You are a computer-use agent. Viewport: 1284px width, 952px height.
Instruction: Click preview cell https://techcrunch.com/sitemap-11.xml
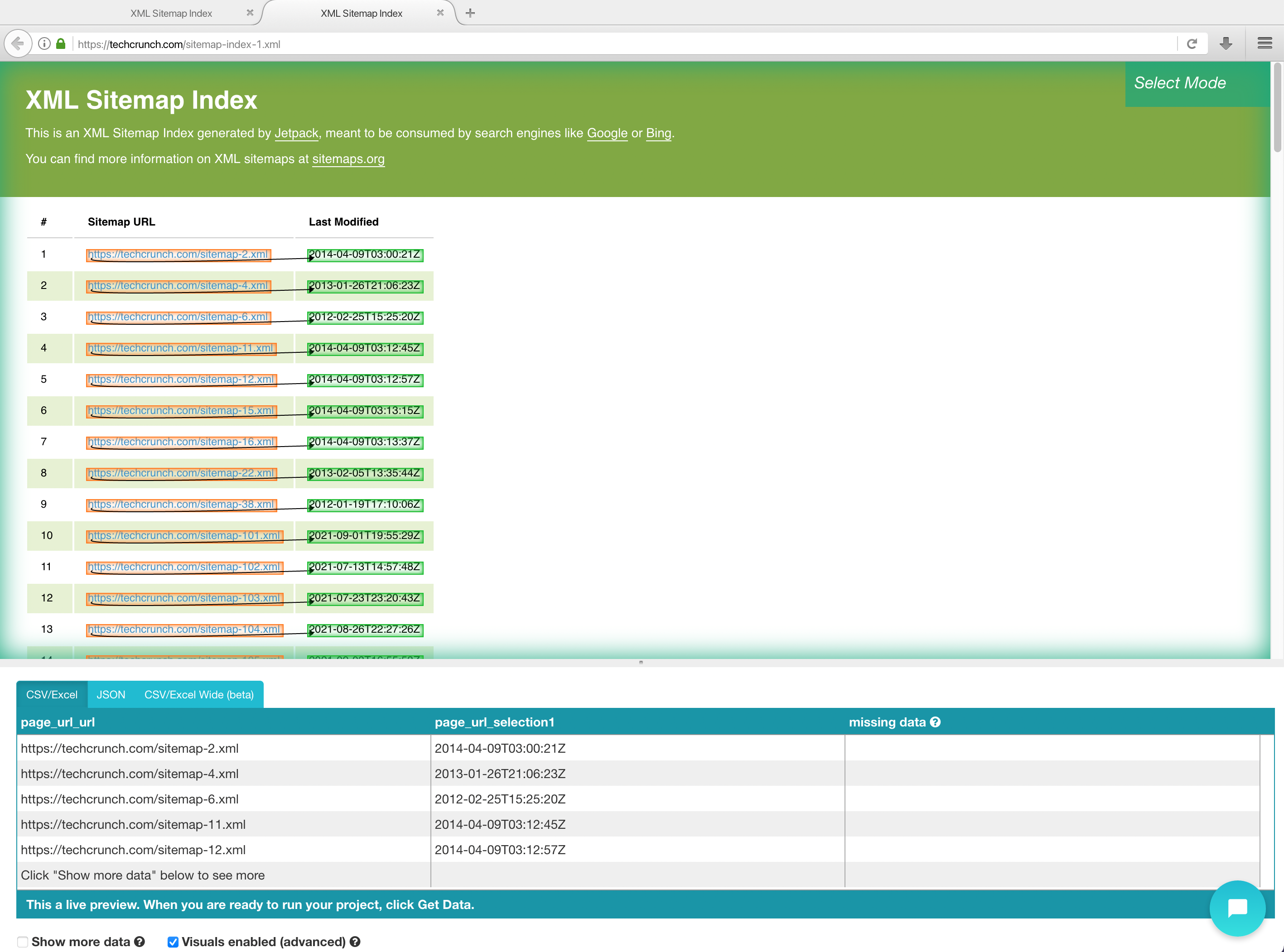point(224,824)
